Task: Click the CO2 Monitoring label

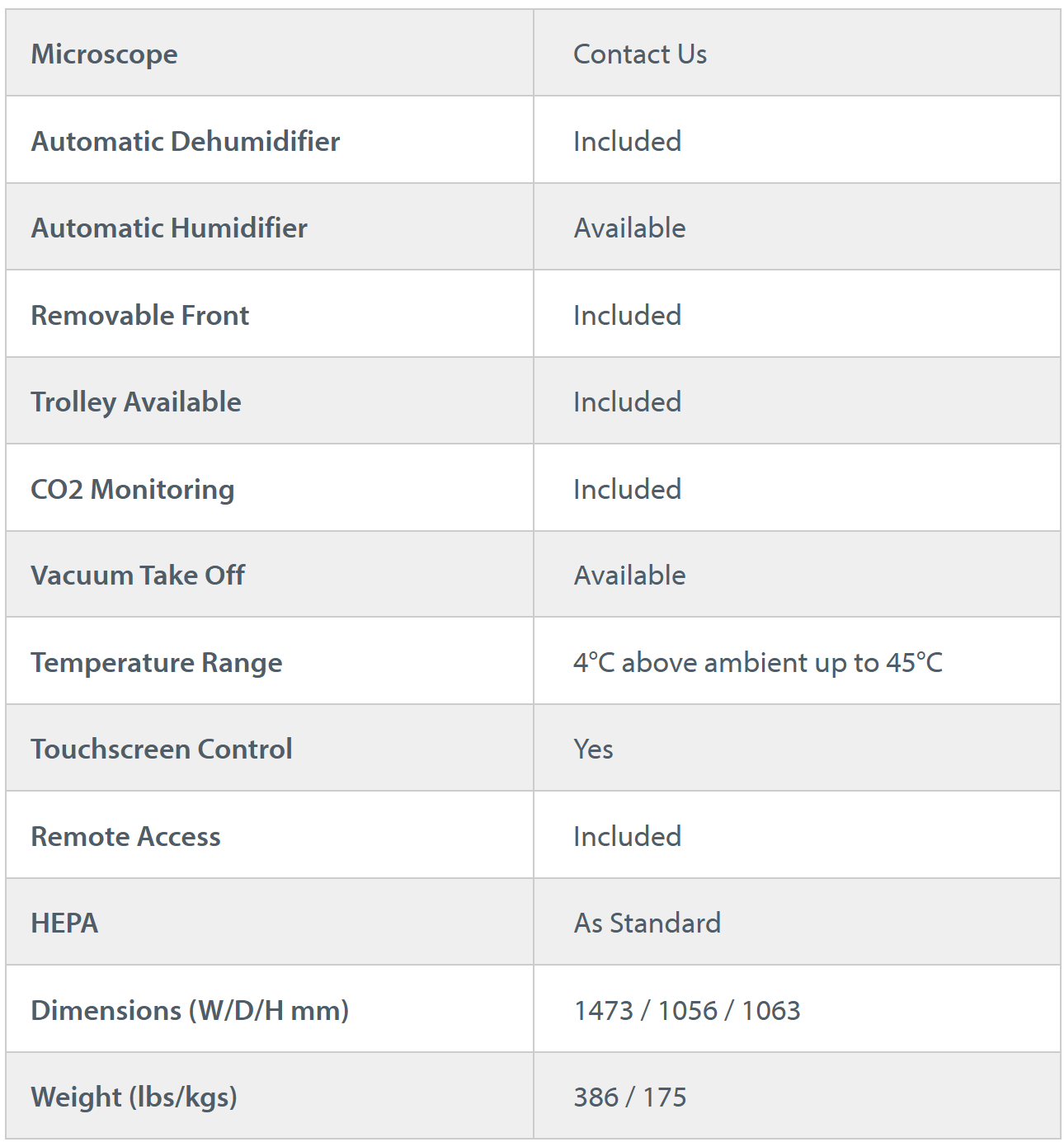Action: click(132, 490)
